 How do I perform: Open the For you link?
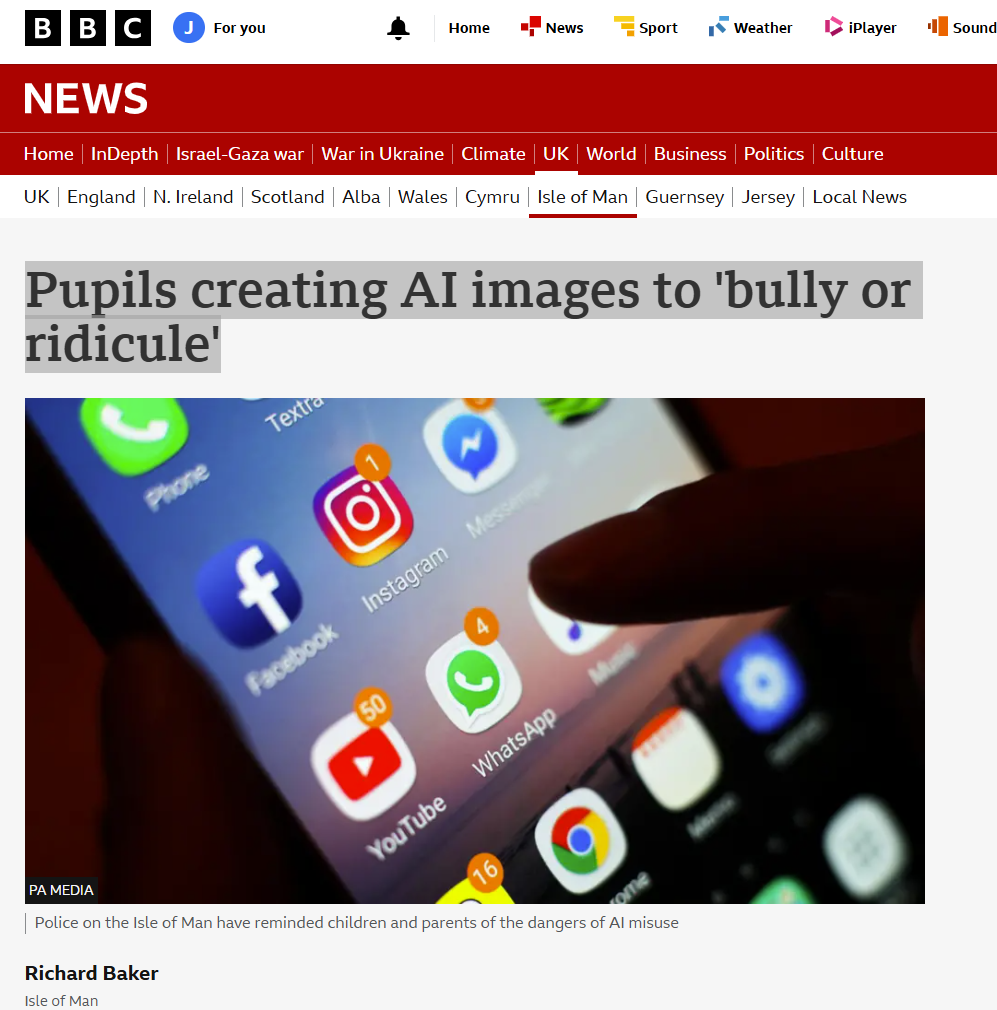click(239, 28)
